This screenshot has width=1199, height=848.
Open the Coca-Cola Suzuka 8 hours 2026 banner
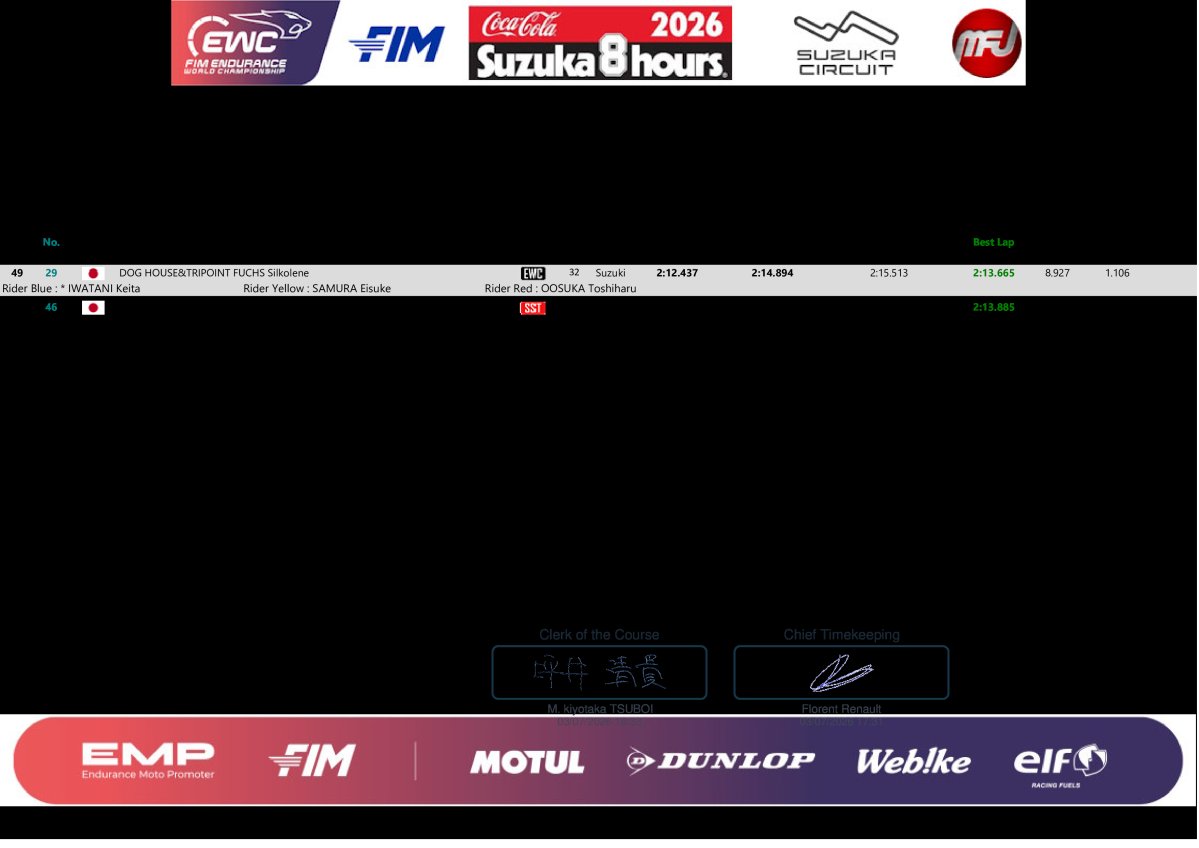[x=600, y=43]
